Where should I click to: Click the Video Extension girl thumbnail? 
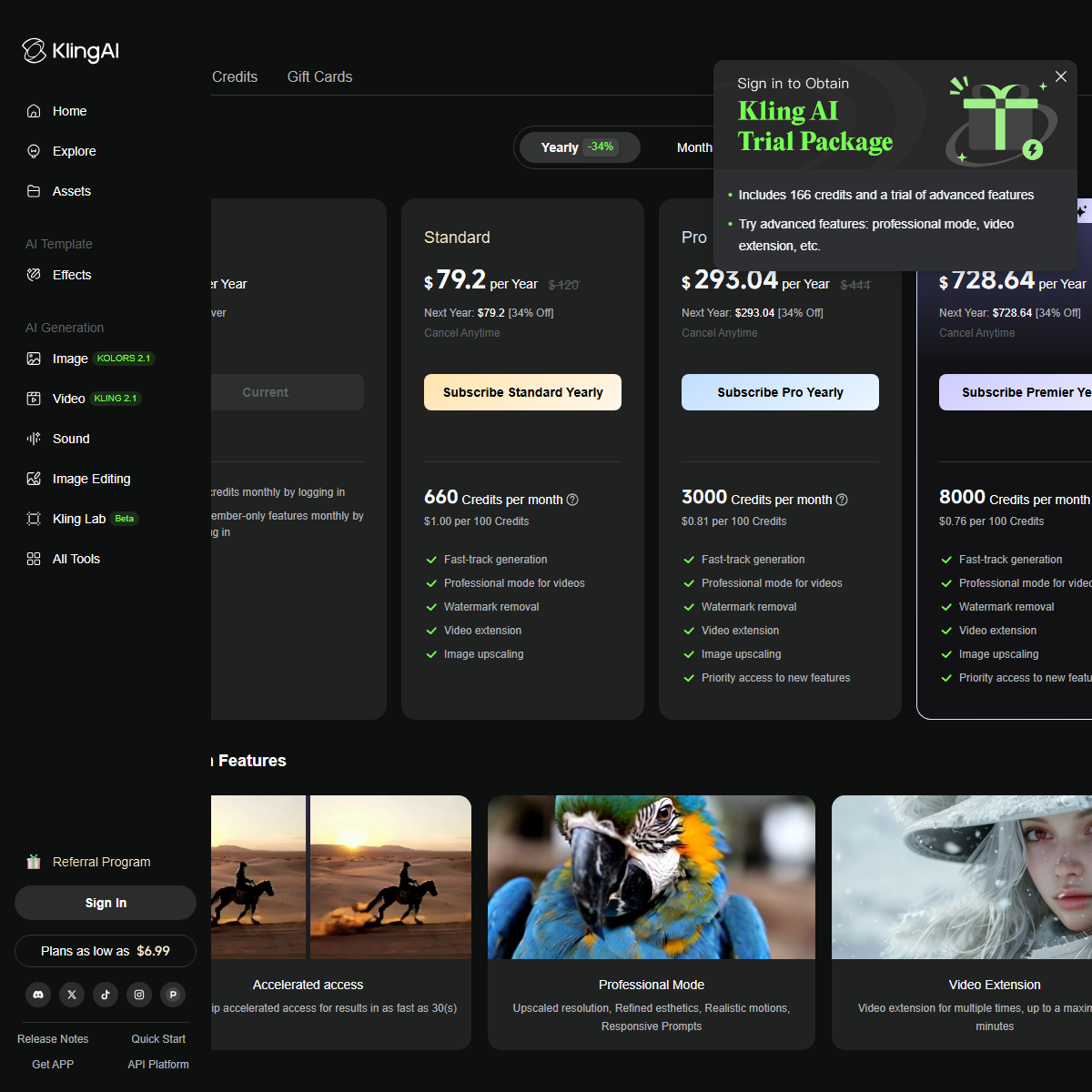coord(962,877)
